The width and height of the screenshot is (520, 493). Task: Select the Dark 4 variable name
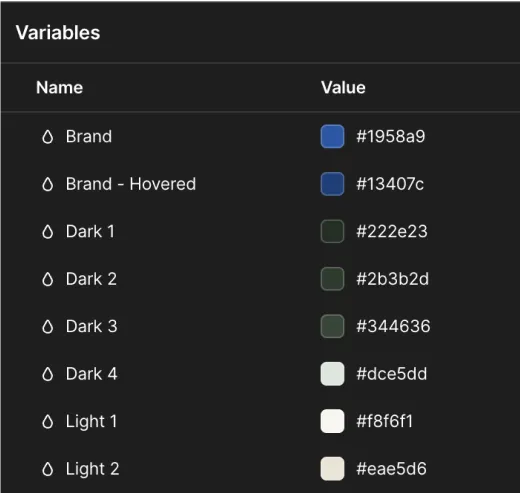tap(91, 374)
